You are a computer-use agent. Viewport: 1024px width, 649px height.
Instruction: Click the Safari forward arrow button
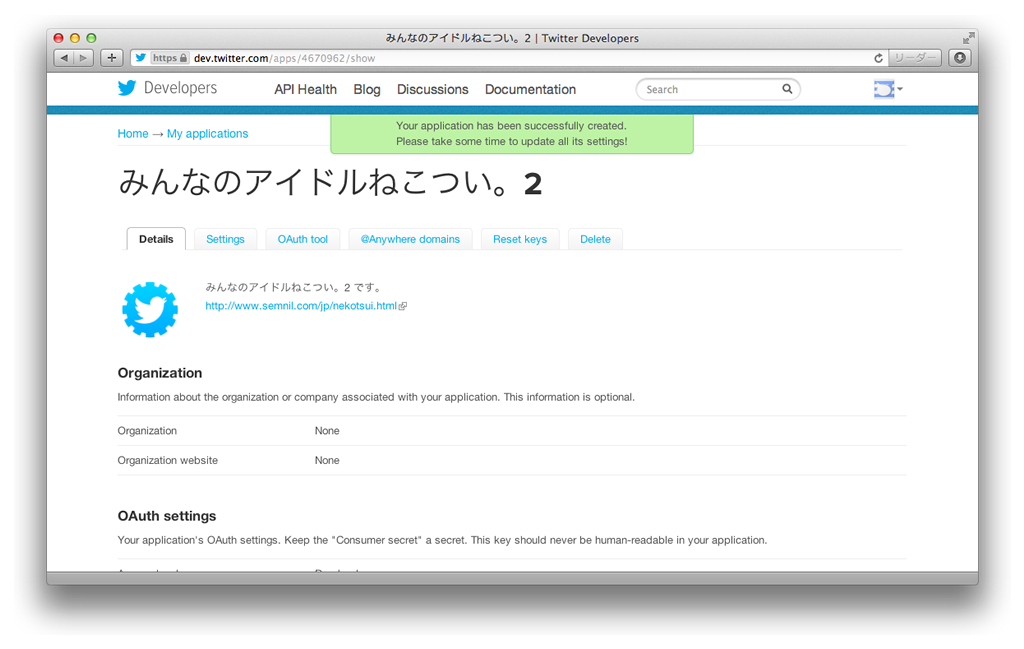tap(83, 58)
